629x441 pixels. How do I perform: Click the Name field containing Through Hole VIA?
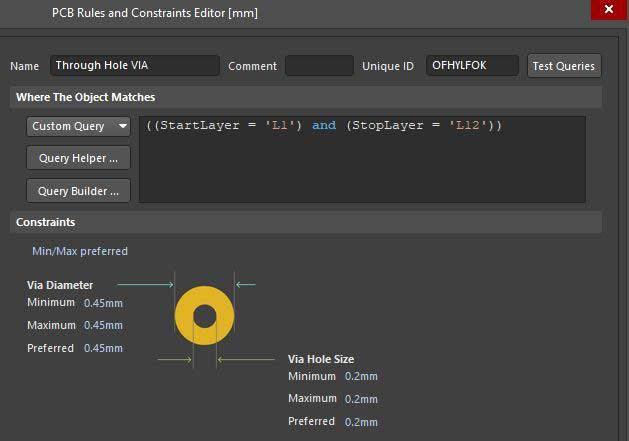tap(134, 66)
